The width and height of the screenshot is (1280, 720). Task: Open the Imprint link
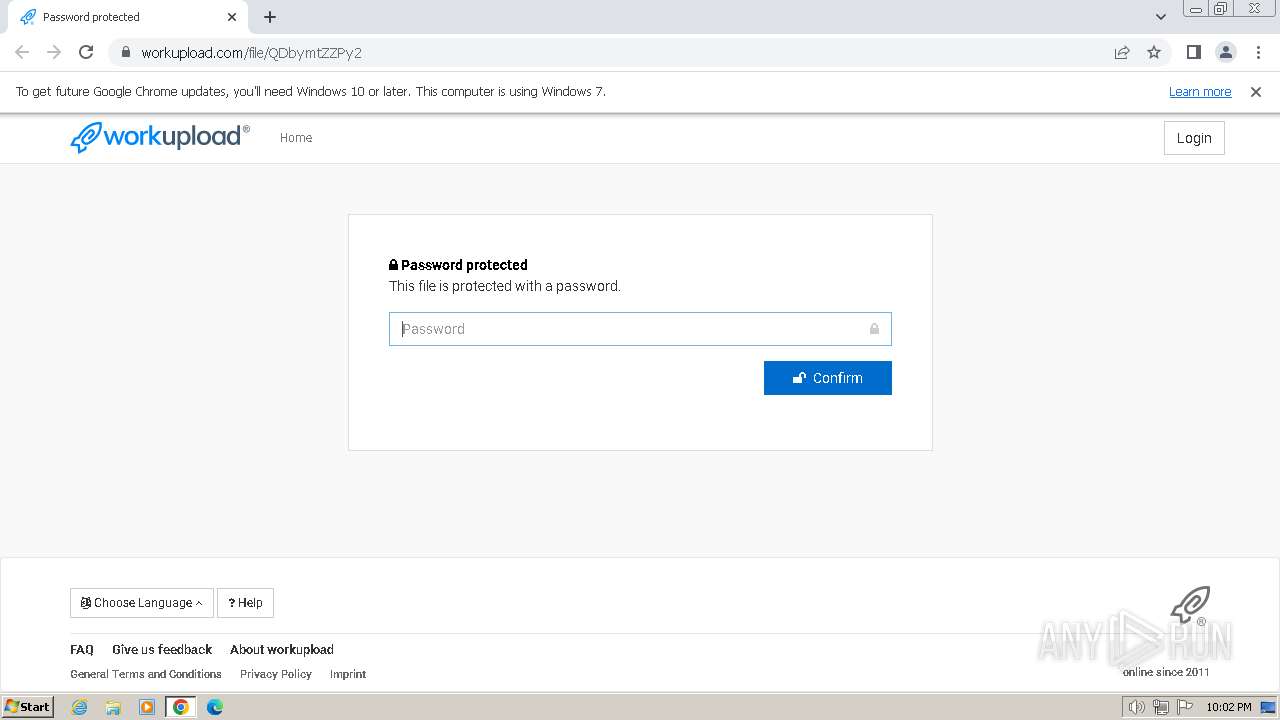[x=348, y=674]
